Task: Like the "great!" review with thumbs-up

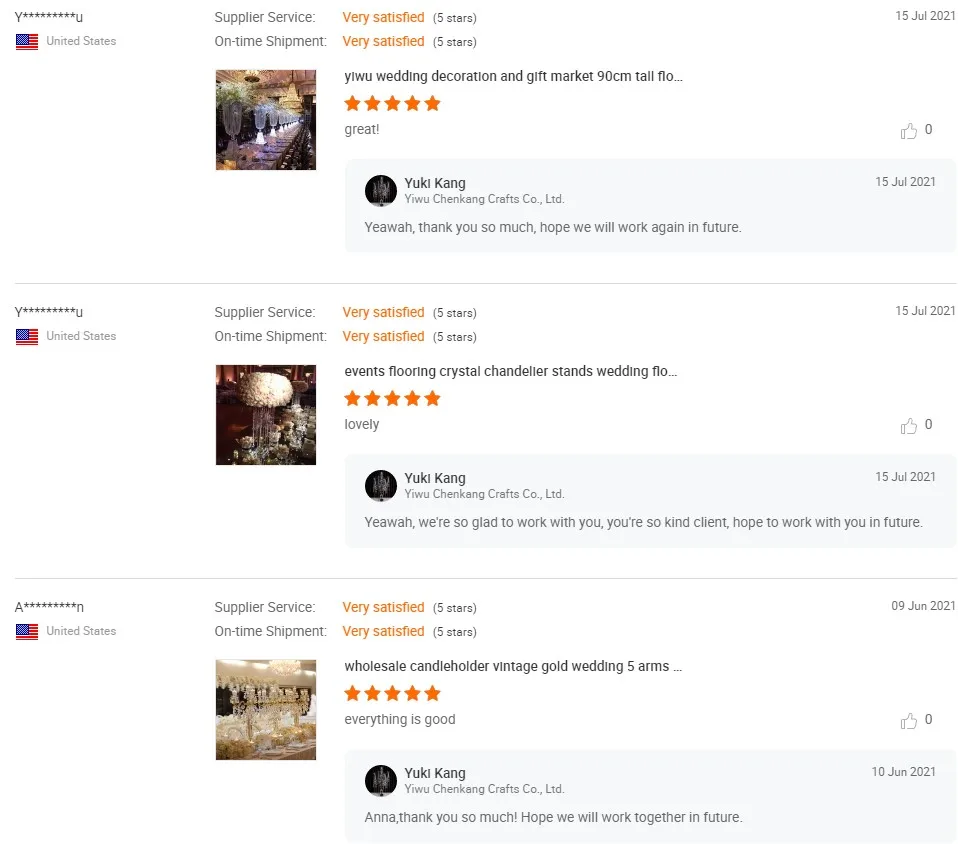Action: pyautogui.click(x=909, y=131)
